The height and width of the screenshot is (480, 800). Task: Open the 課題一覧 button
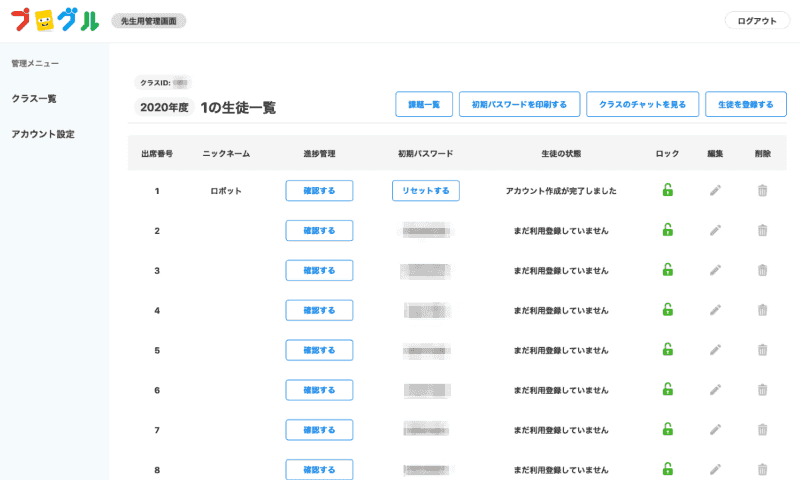point(424,104)
